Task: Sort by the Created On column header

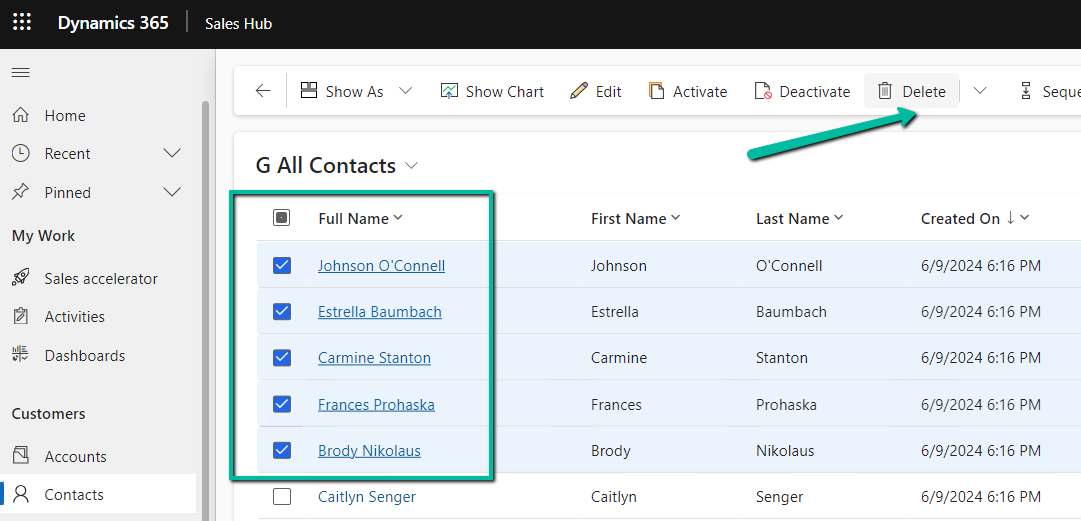Action: [x=960, y=218]
